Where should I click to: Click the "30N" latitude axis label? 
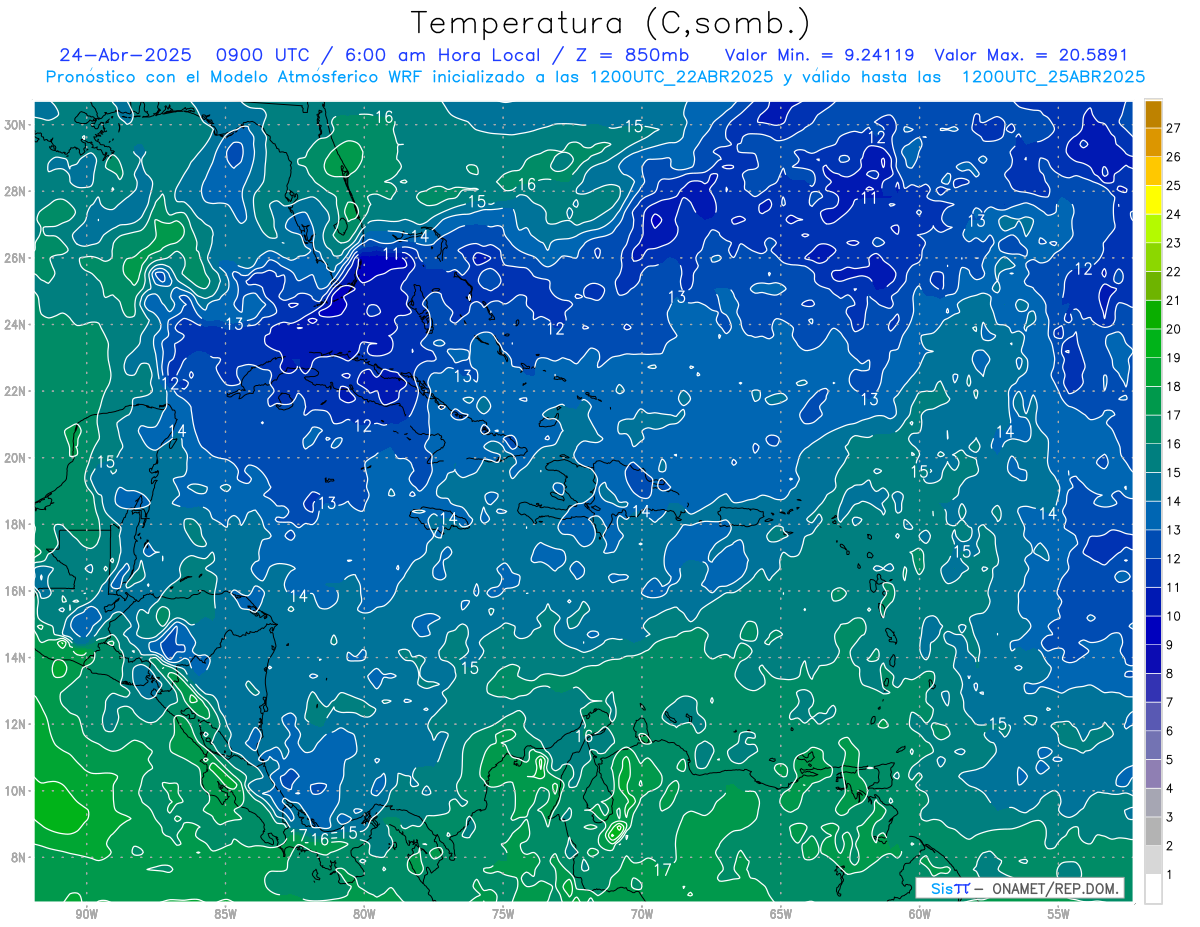coord(16,125)
